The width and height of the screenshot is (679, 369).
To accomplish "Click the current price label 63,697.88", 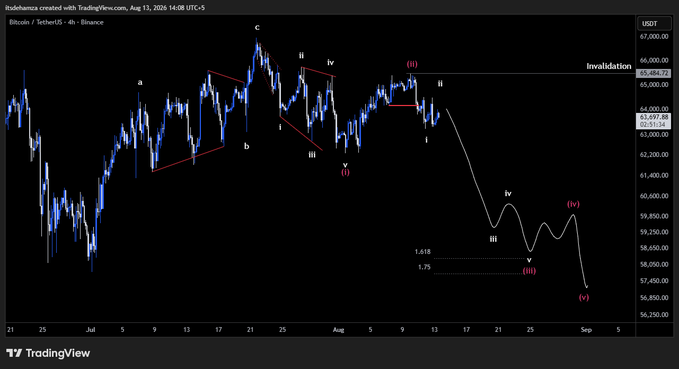I will 653,117.
